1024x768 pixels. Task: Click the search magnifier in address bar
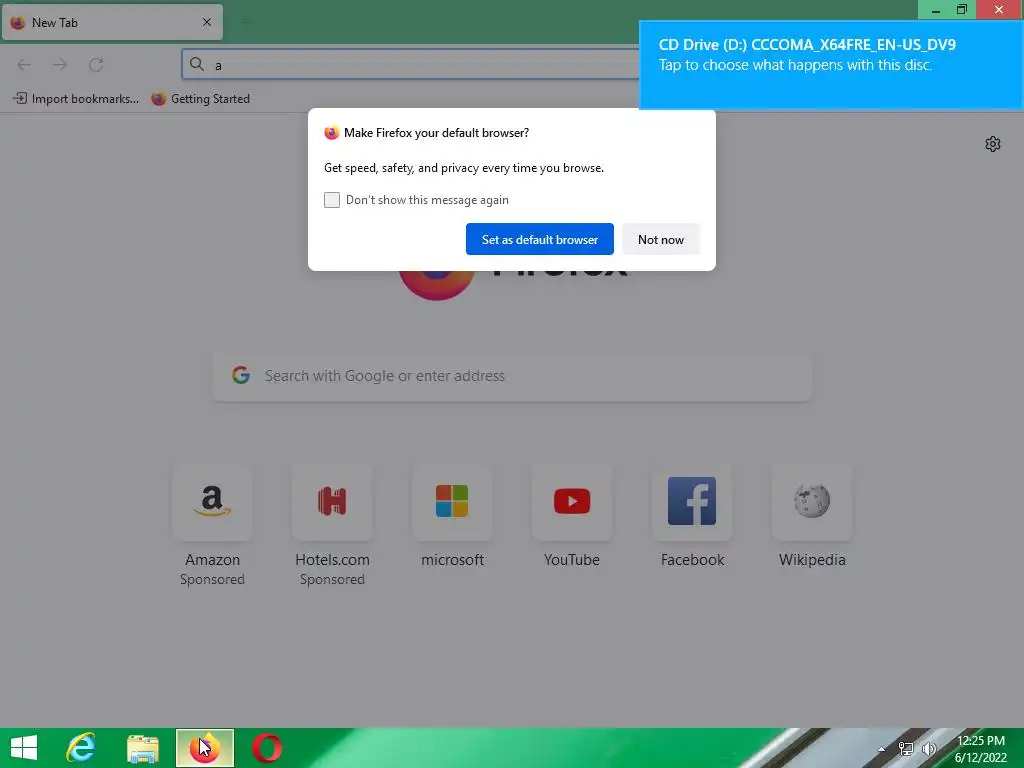click(x=197, y=64)
